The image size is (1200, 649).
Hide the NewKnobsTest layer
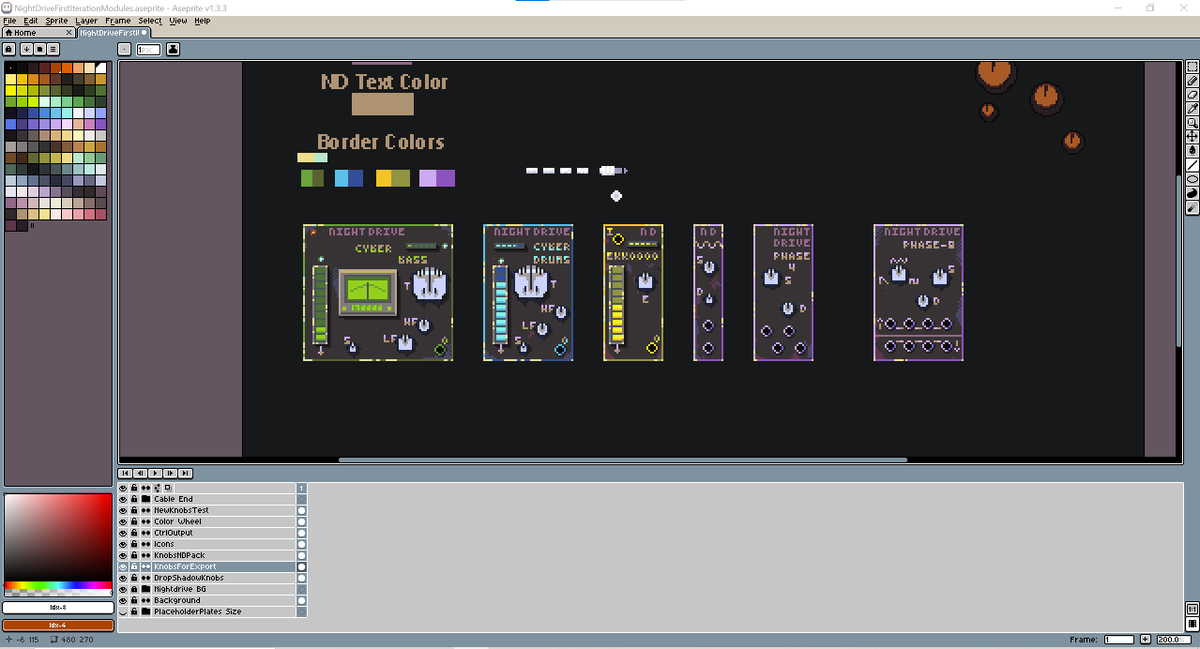coord(123,510)
